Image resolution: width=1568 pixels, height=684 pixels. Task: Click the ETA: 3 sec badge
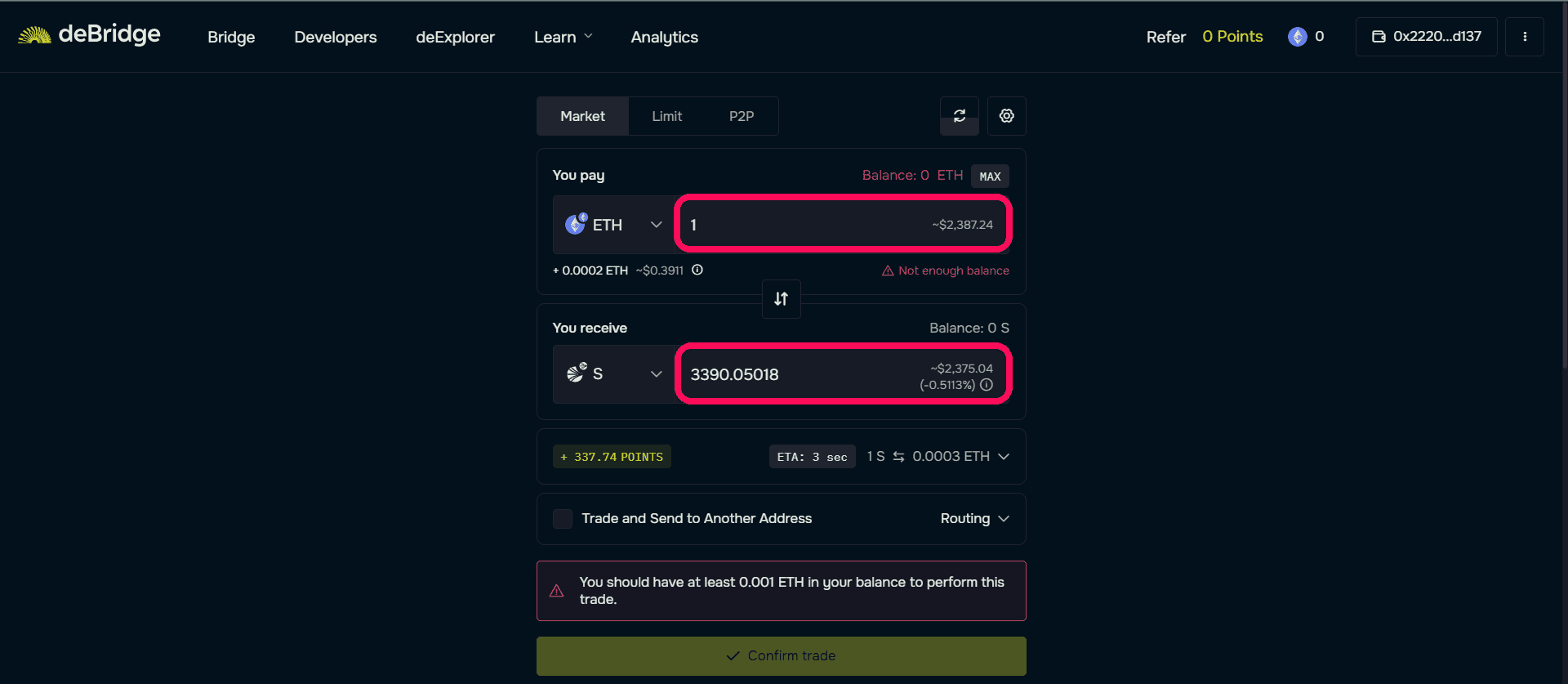click(812, 457)
